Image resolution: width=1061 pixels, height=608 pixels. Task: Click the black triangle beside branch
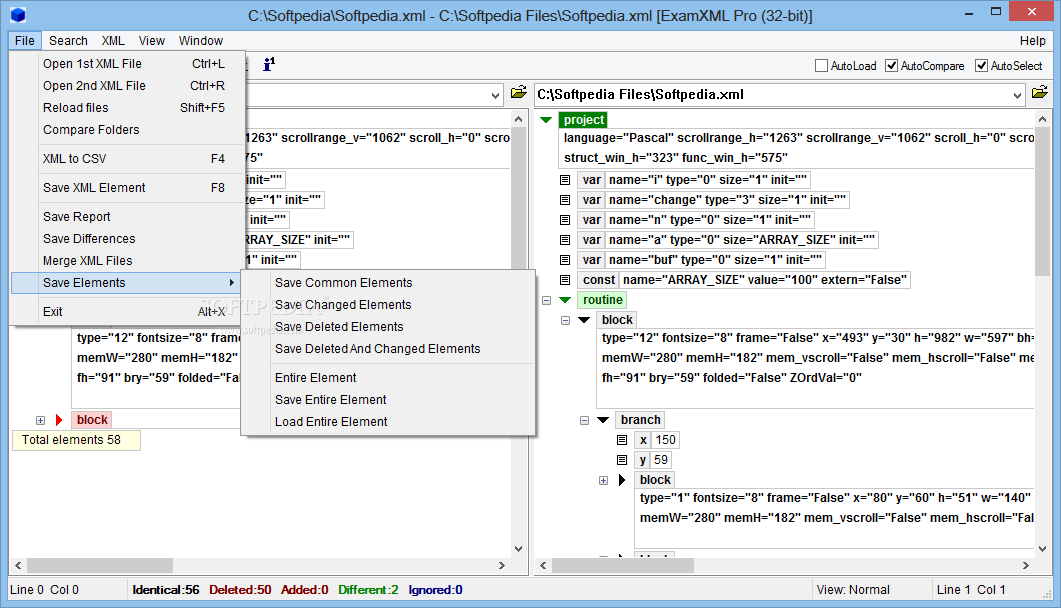(x=603, y=420)
